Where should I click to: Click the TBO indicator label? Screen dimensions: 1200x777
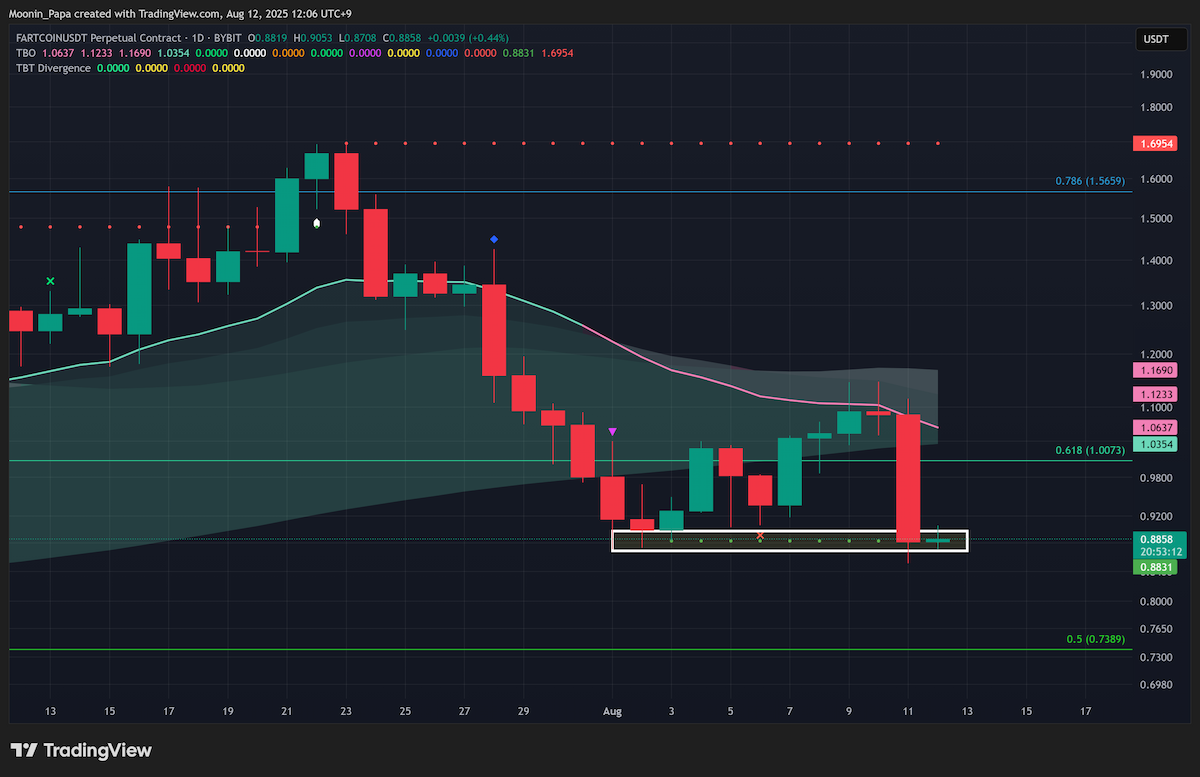coord(26,52)
